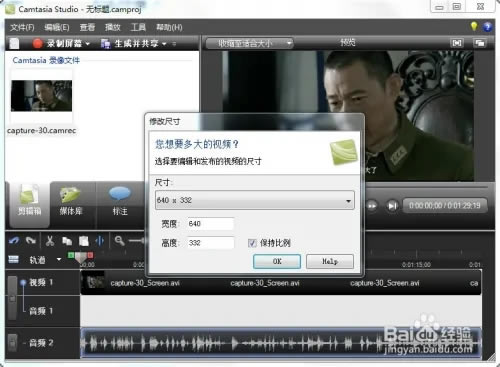Confirm the dialog with OK
The width and height of the screenshot is (500, 367).
(x=277, y=262)
